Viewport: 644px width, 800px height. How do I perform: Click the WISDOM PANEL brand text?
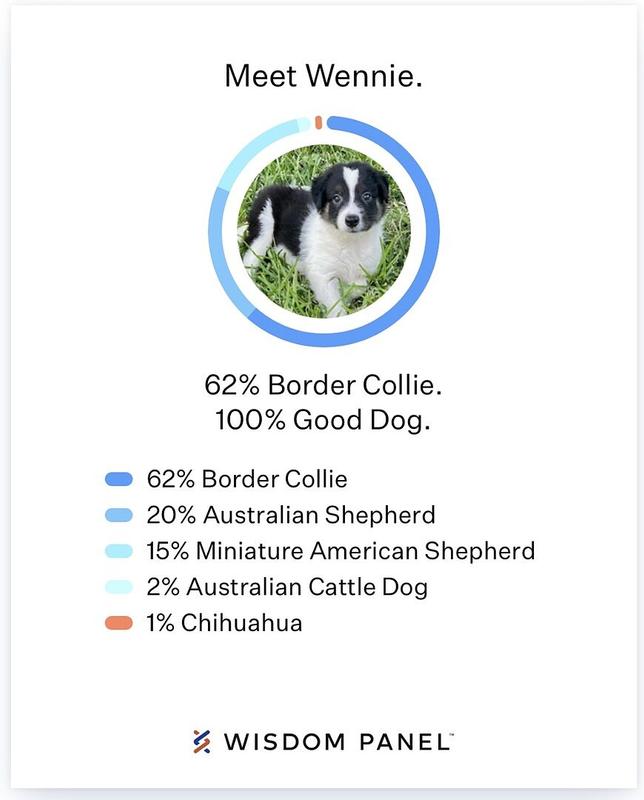point(337,742)
